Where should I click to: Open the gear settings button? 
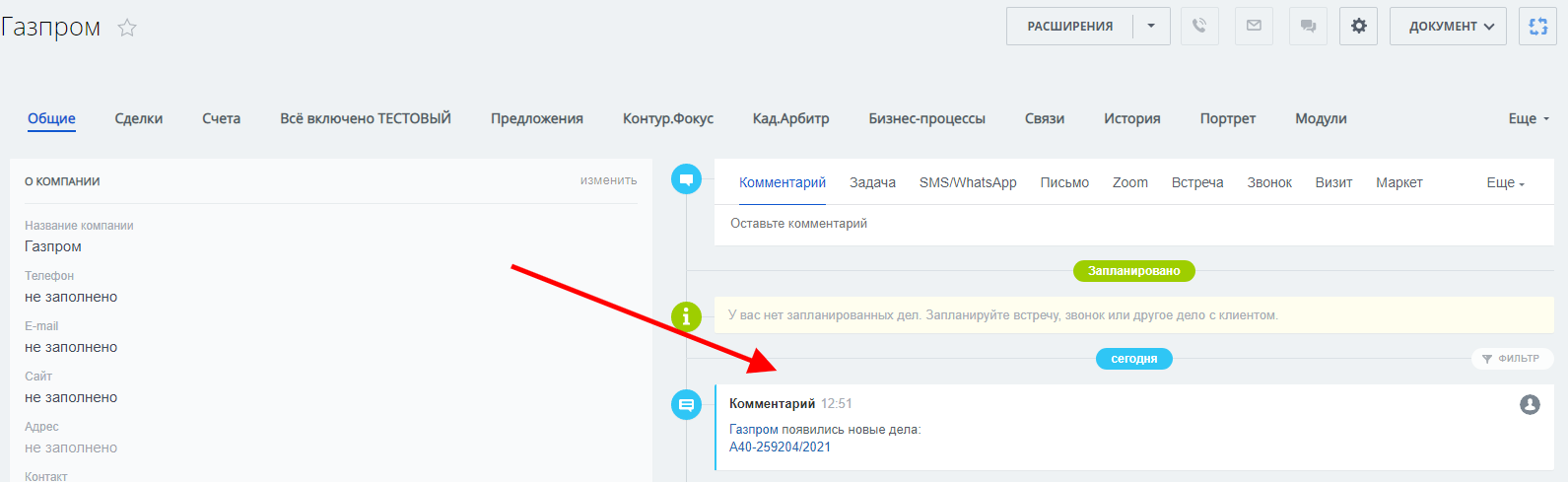tap(1358, 27)
